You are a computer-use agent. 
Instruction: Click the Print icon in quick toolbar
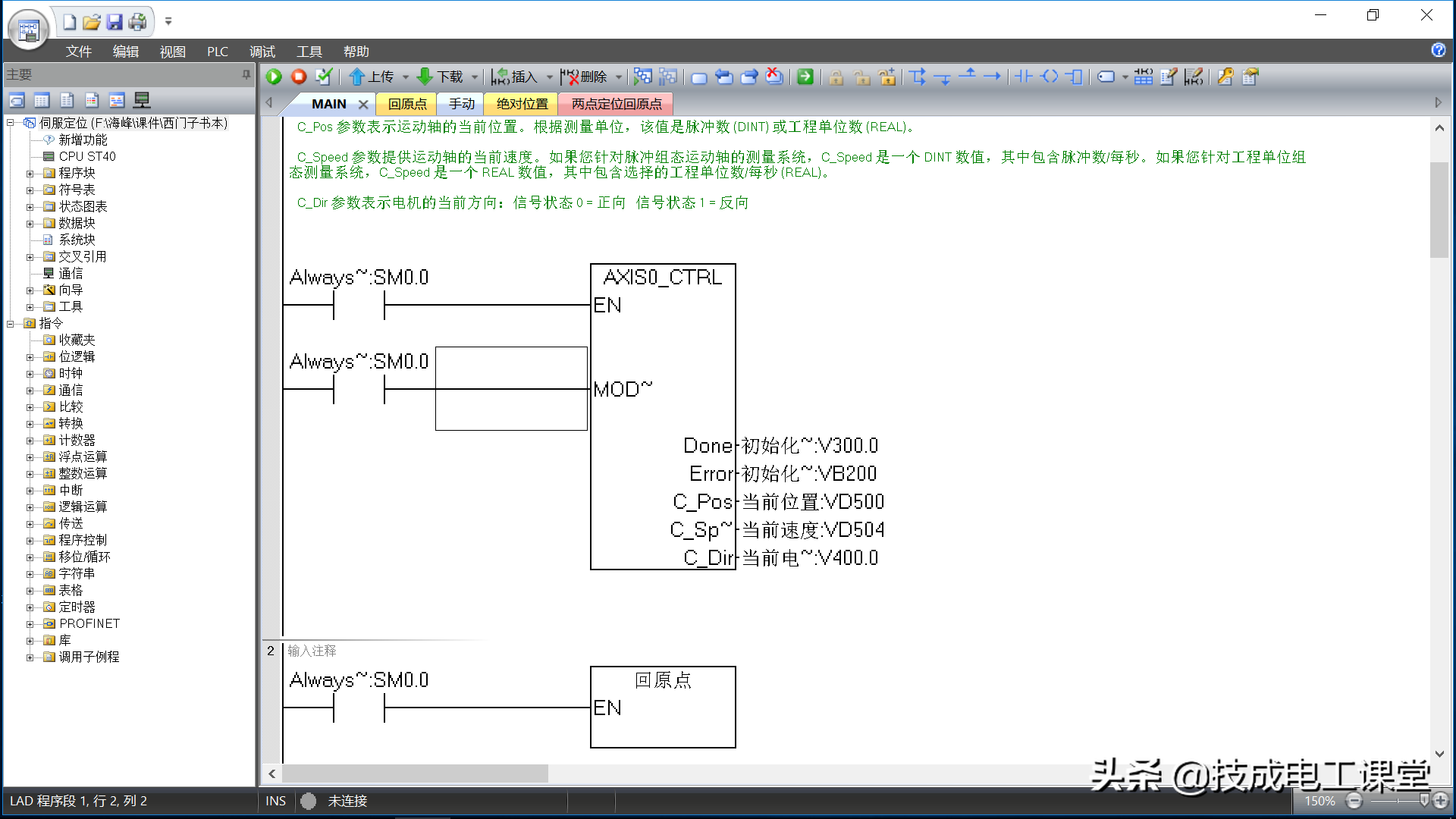pos(137,22)
